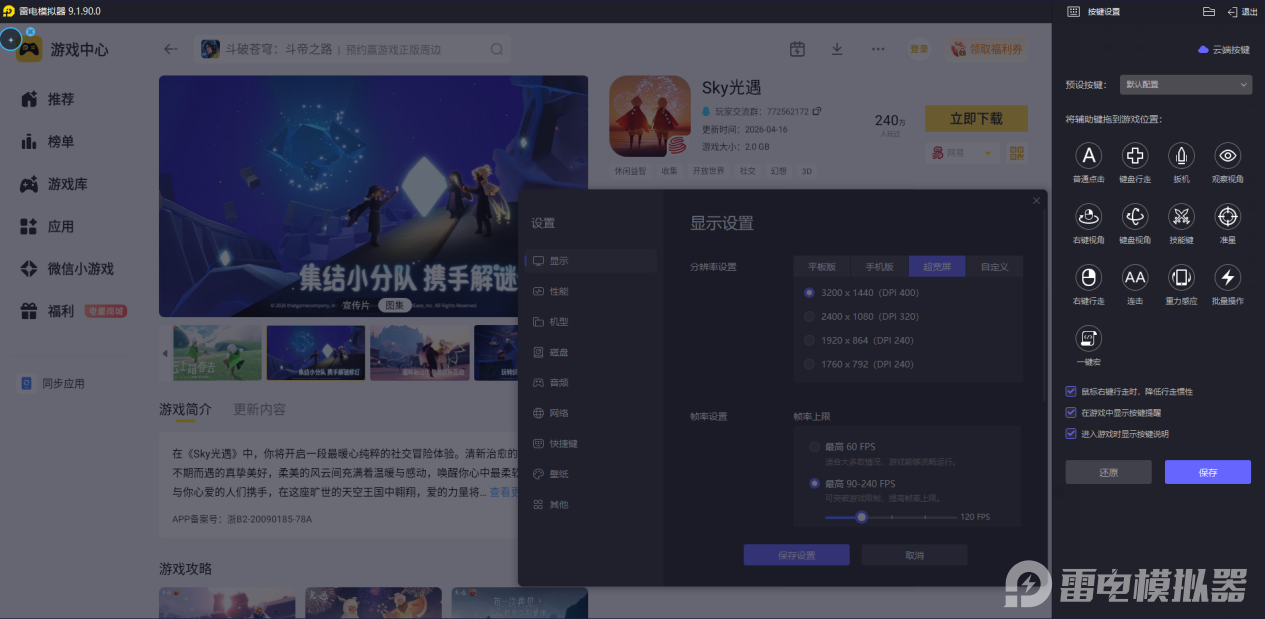Screen dimensions: 1265x619
Task: Select the 一键宏 macro icon
Action: (1088, 338)
